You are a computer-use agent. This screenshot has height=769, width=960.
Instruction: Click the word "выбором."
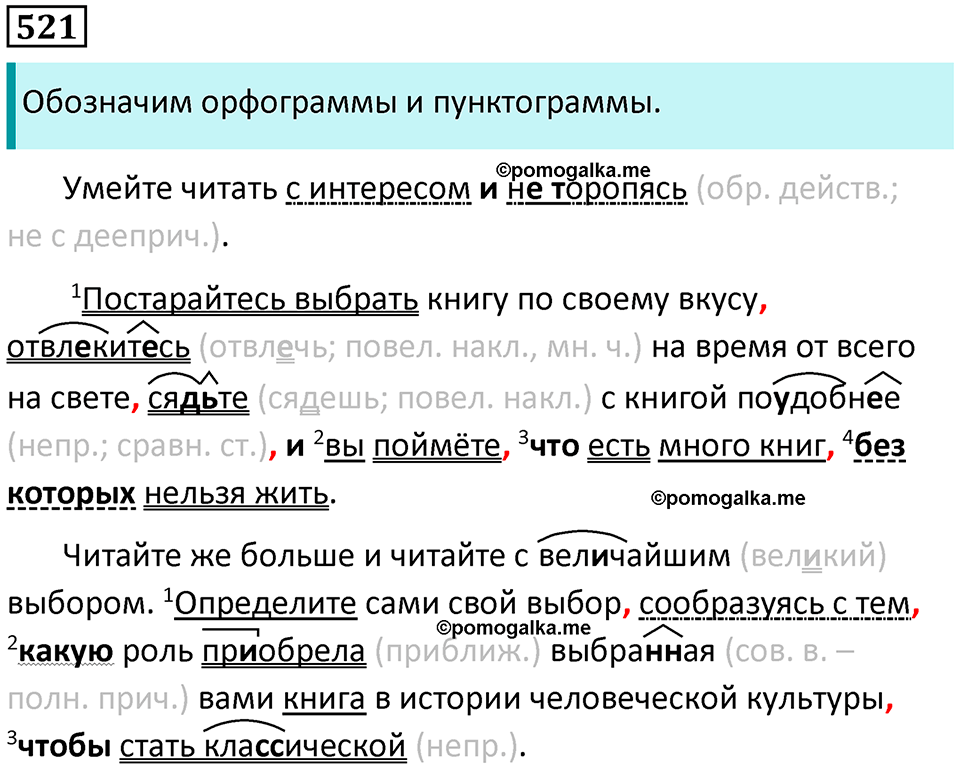[x=81, y=604]
